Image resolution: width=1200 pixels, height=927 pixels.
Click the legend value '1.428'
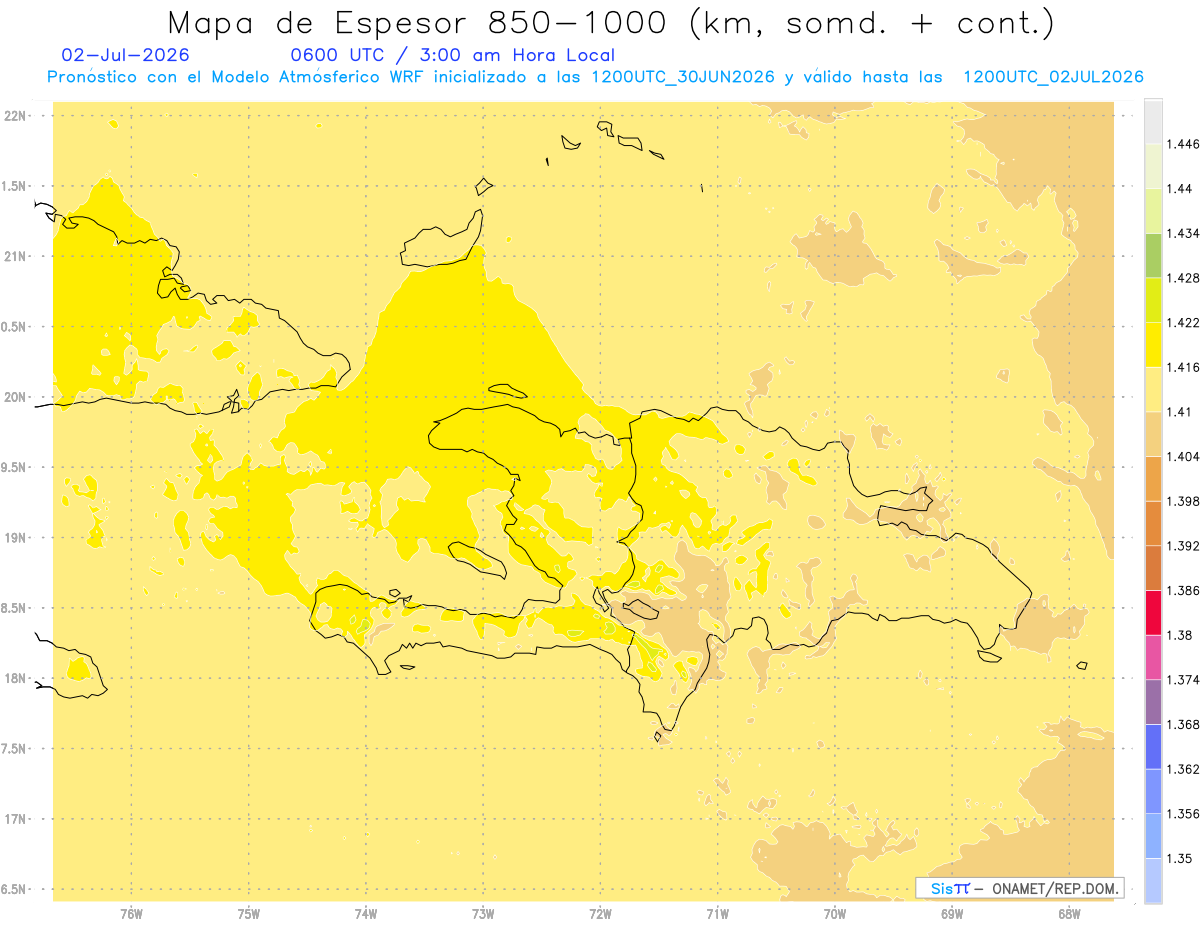[1184, 279]
